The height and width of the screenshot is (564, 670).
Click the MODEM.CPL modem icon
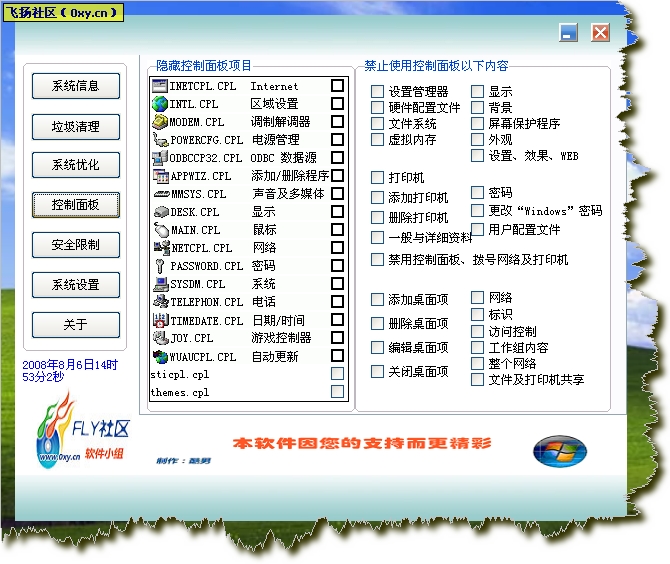160,122
